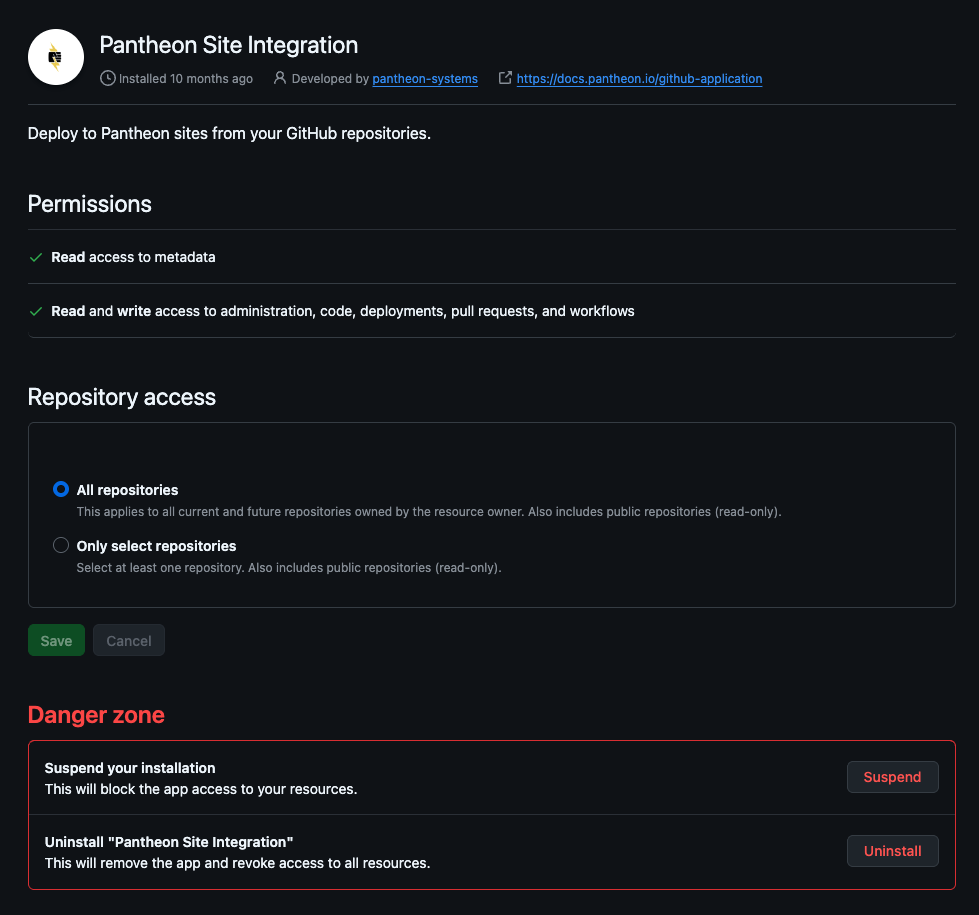979x915 pixels.
Task: Click the checkmark beside read and write permission
Action: click(x=36, y=311)
